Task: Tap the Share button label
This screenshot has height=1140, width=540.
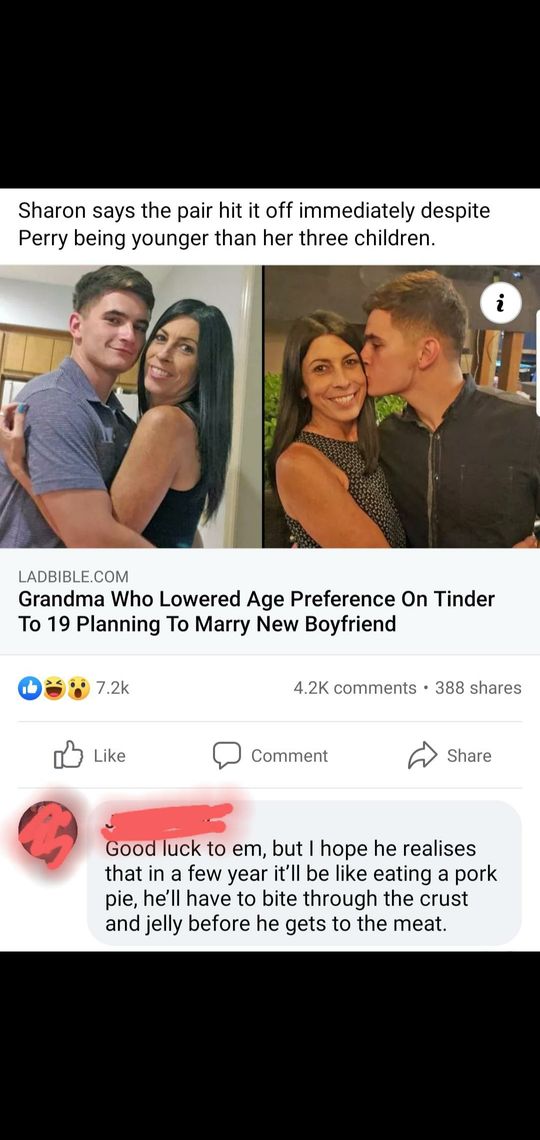Action: (x=469, y=756)
